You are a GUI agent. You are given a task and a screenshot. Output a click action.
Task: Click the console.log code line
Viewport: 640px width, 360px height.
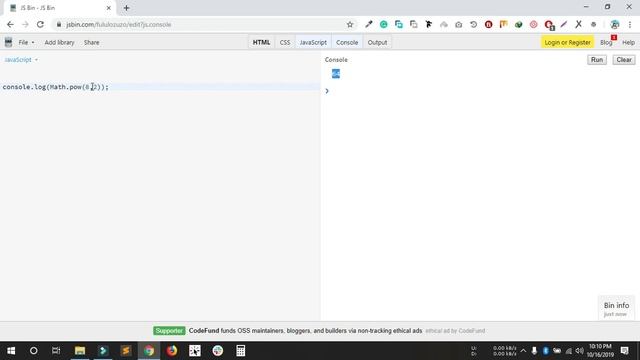click(56, 87)
